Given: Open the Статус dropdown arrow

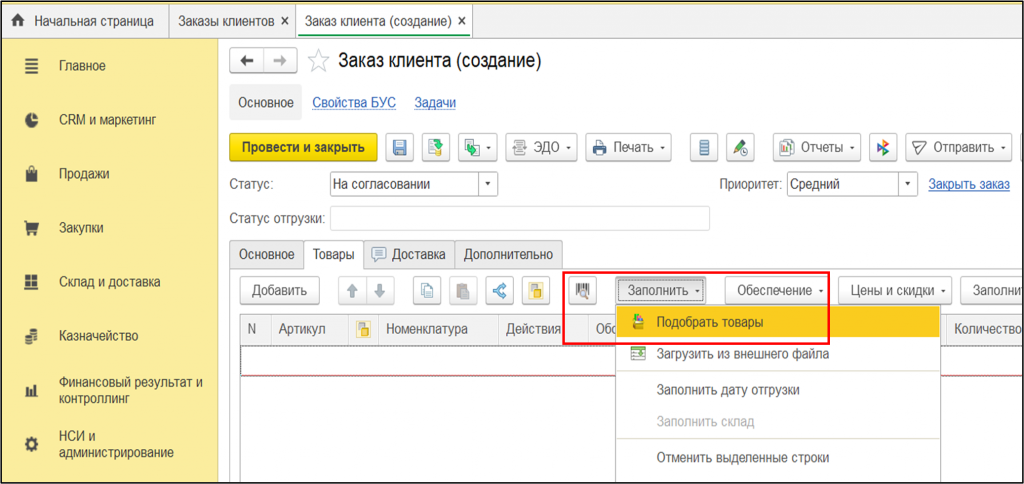Looking at the screenshot, I should (x=487, y=184).
